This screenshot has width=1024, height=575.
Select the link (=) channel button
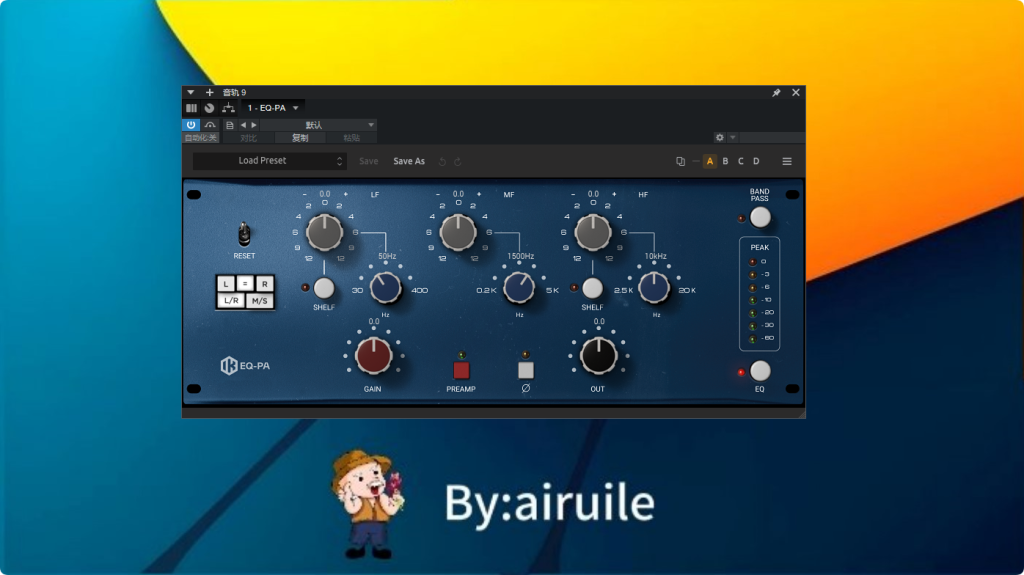[x=245, y=284]
